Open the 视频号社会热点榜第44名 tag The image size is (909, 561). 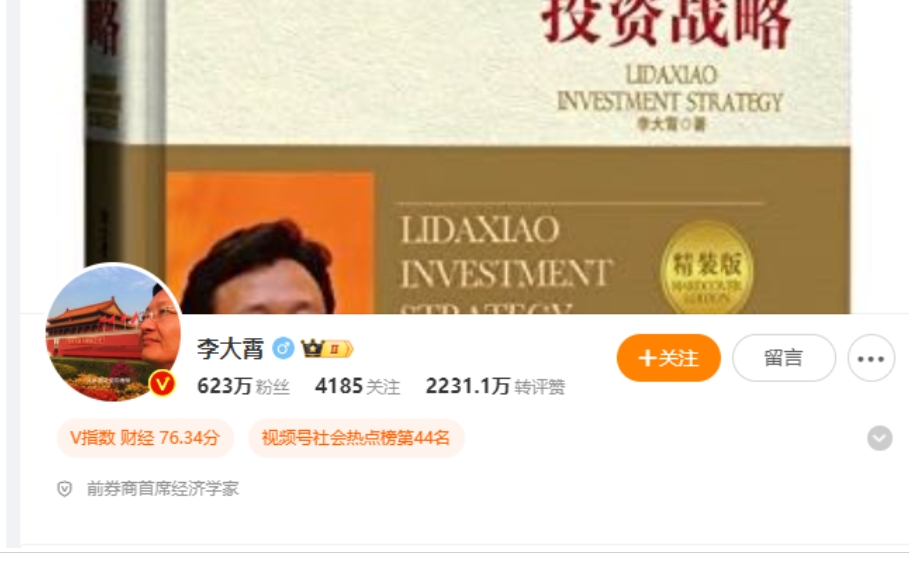pos(356,438)
